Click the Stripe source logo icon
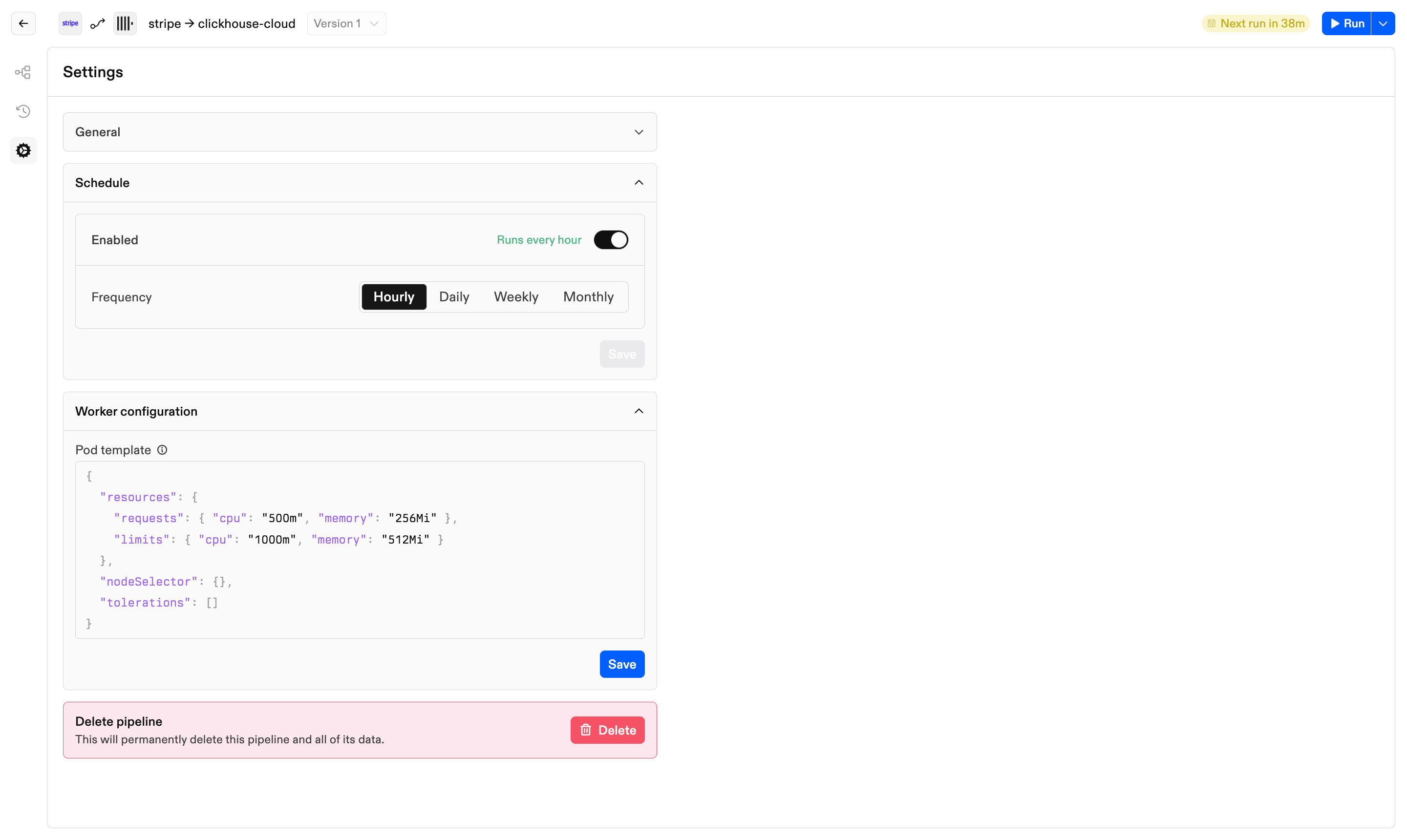 point(70,23)
